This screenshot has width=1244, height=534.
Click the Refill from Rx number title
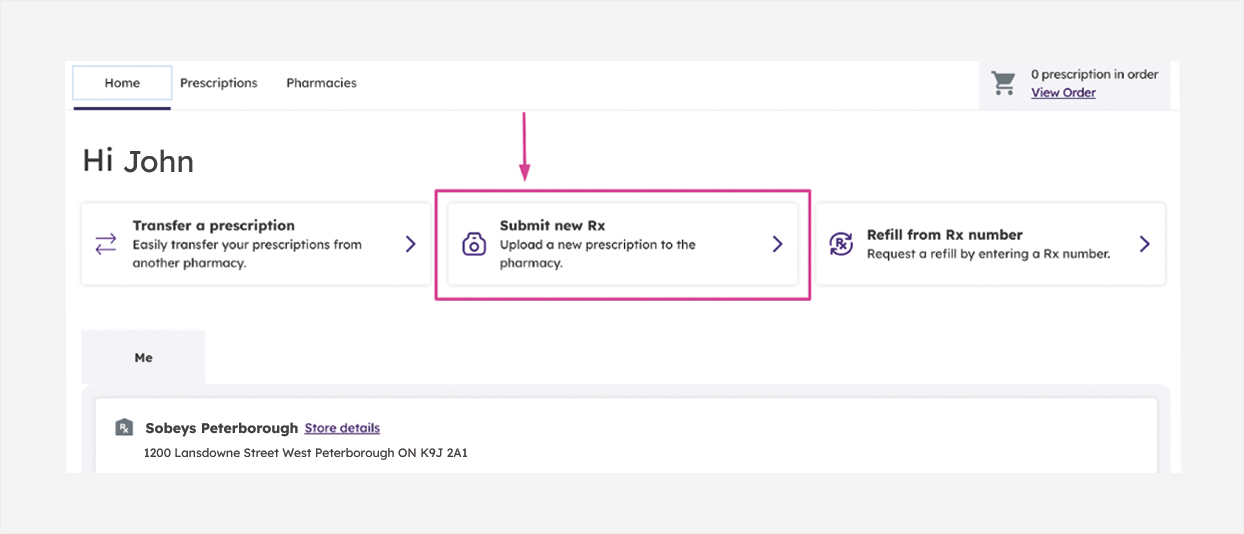[944, 235]
